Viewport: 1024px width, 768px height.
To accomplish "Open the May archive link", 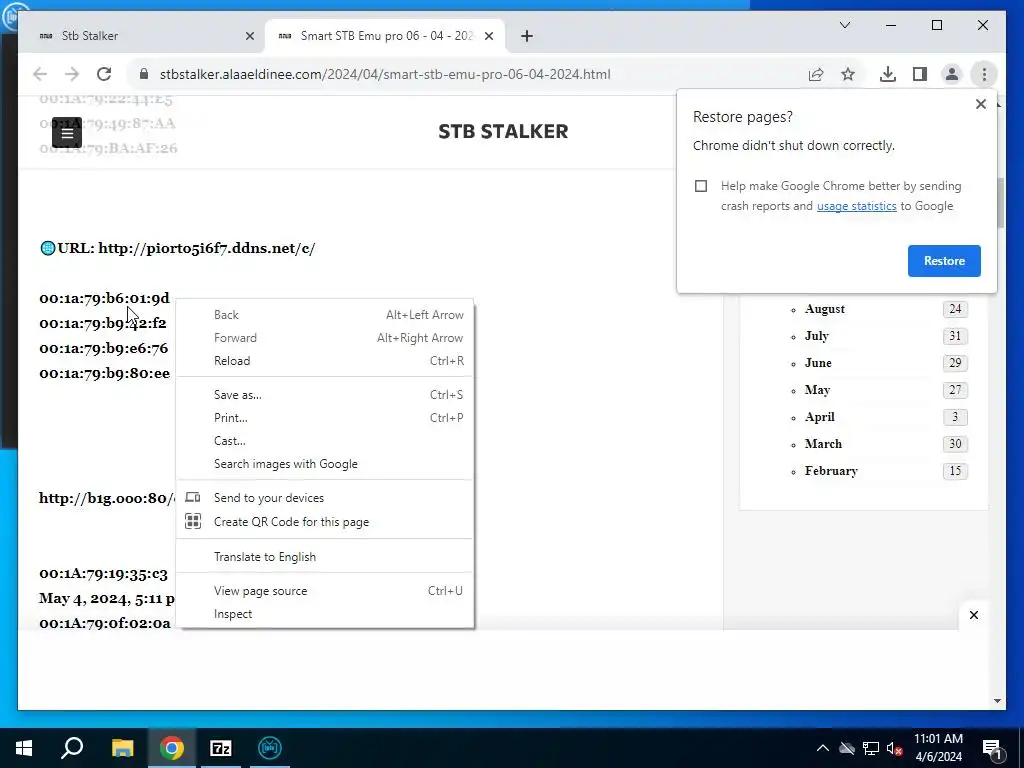I will coord(817,390).
